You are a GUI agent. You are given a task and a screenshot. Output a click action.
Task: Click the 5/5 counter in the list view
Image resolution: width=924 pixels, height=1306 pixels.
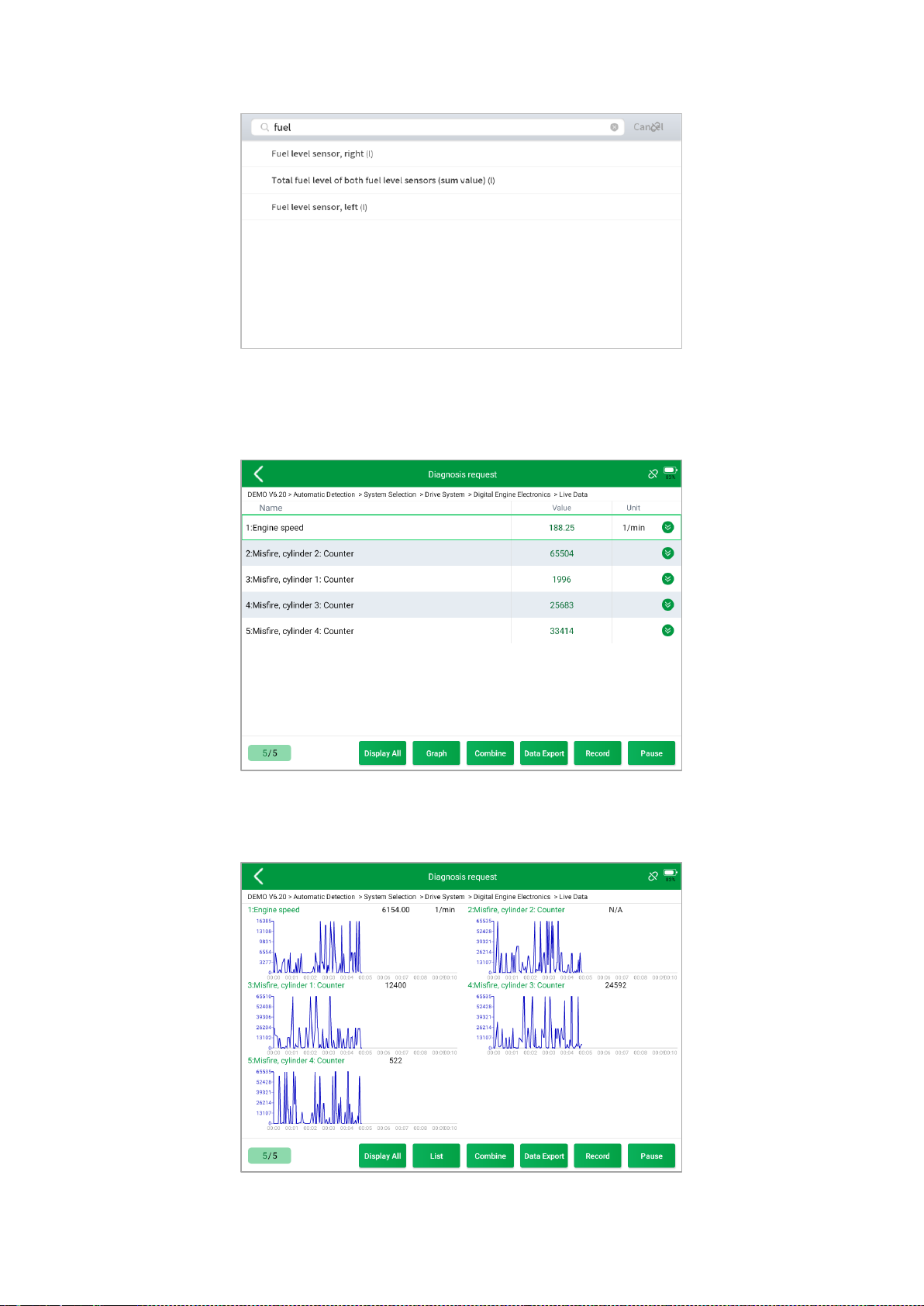270,753
